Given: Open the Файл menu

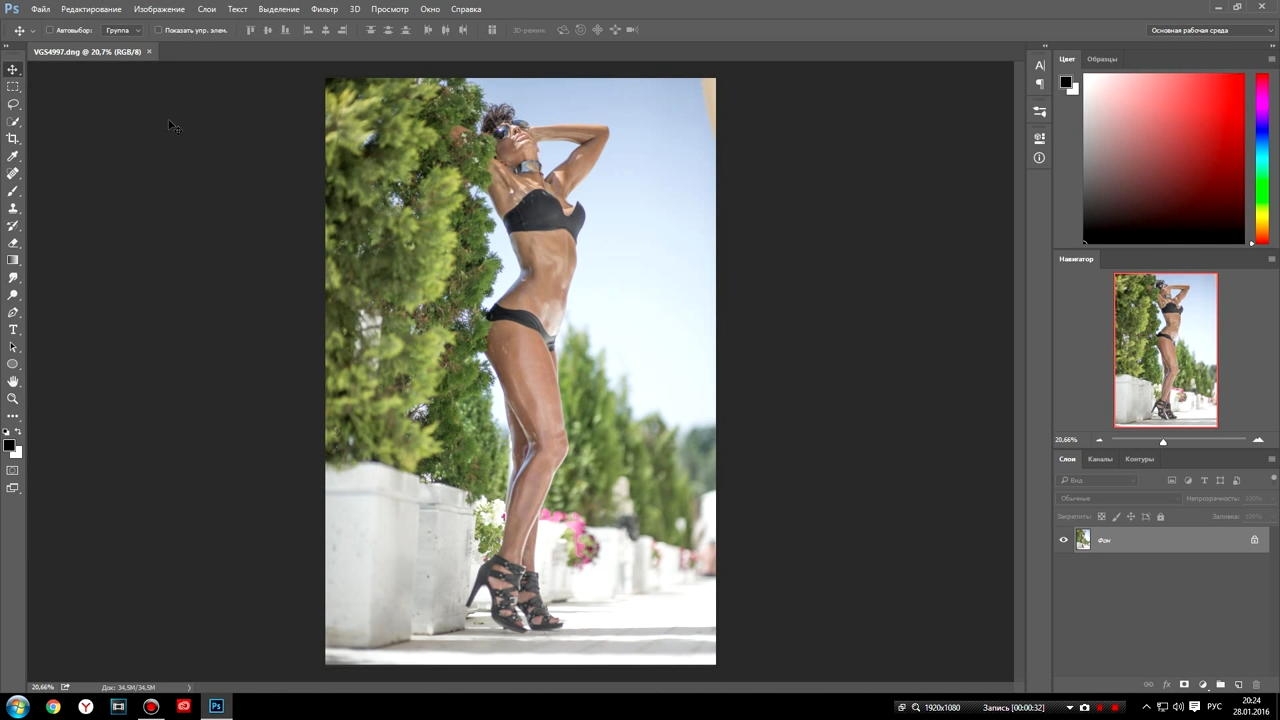Looking at the screenshot, I should click(40, 9).
